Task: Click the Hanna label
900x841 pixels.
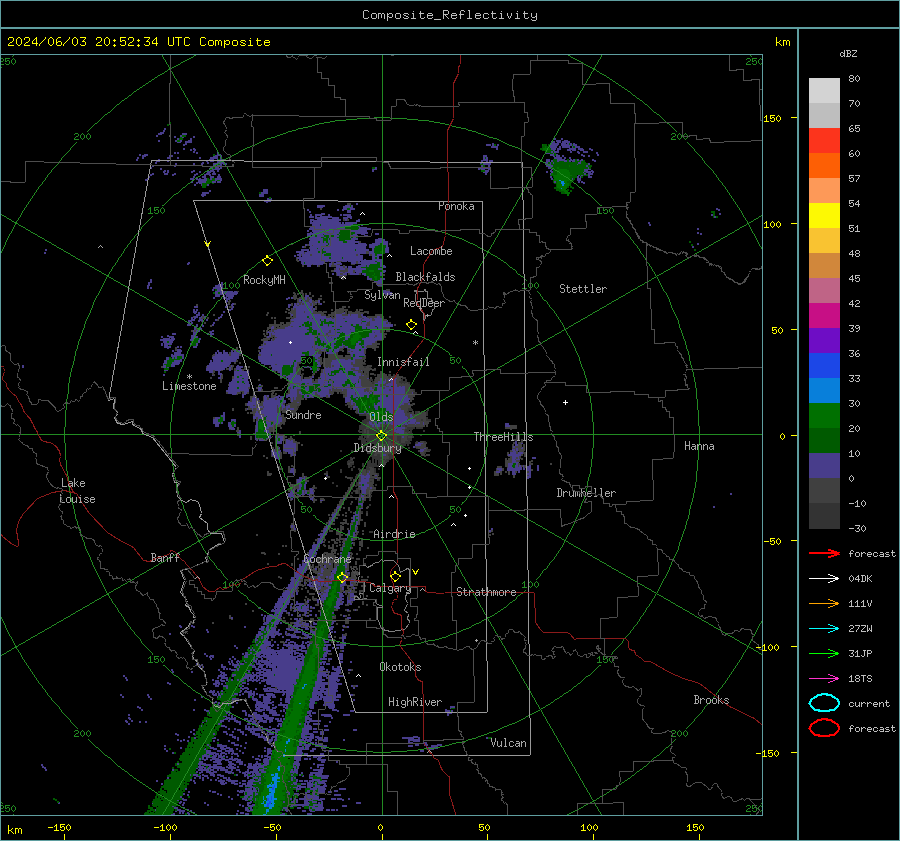Action: [x=699, y=446]
